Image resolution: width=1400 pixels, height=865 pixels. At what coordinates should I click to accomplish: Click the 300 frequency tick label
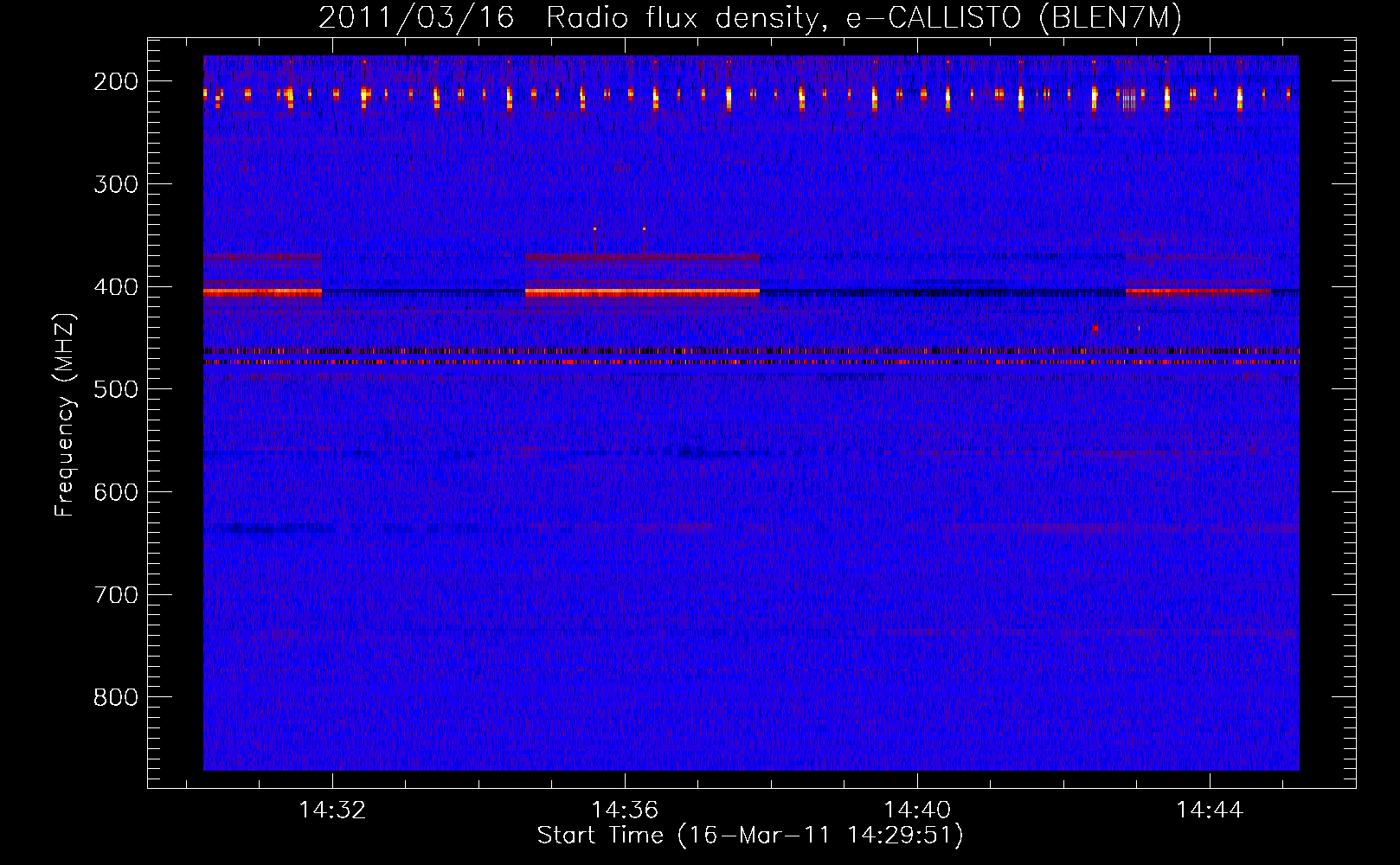(x=116, y=184)
